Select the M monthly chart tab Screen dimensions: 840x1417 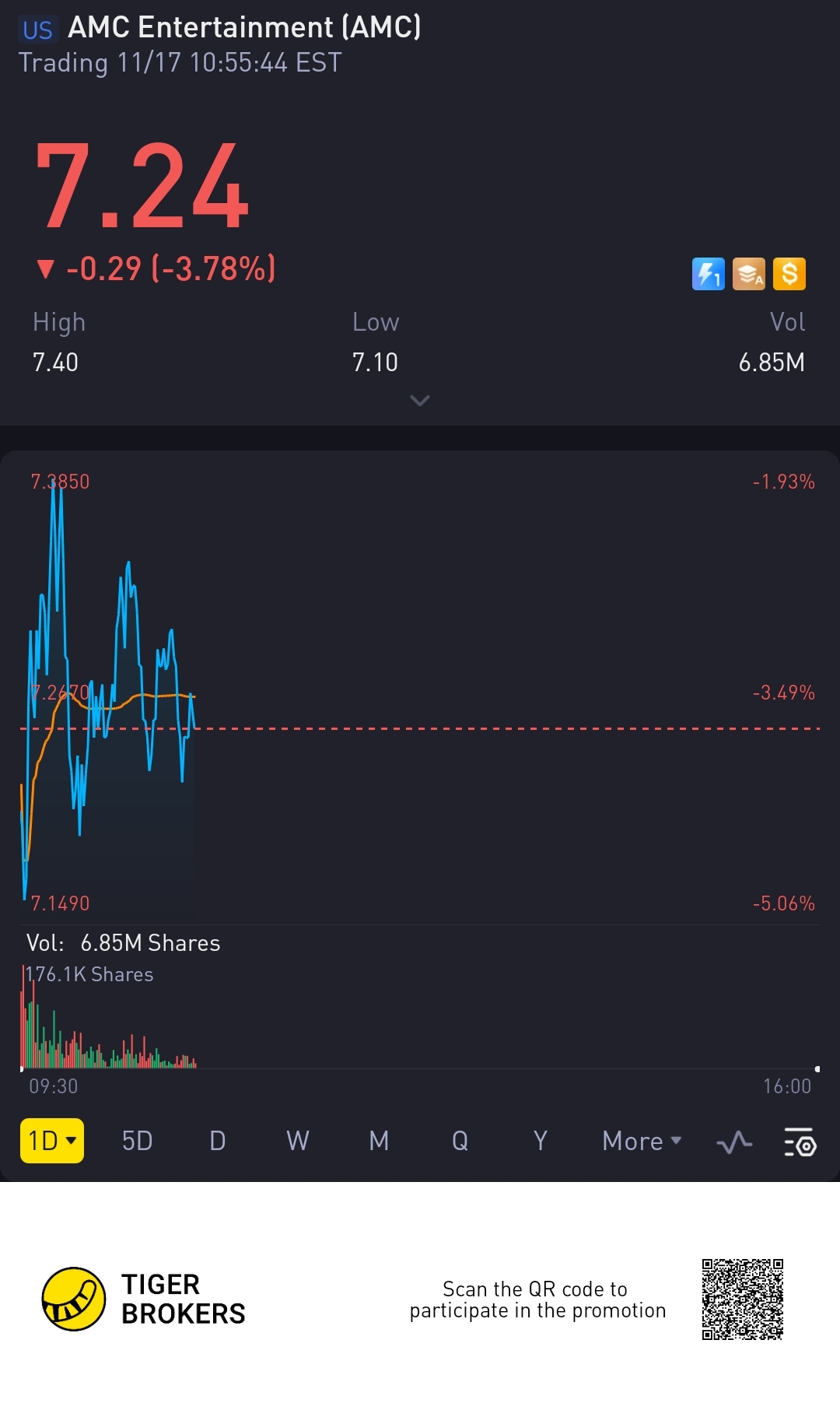pos(378,1142)
